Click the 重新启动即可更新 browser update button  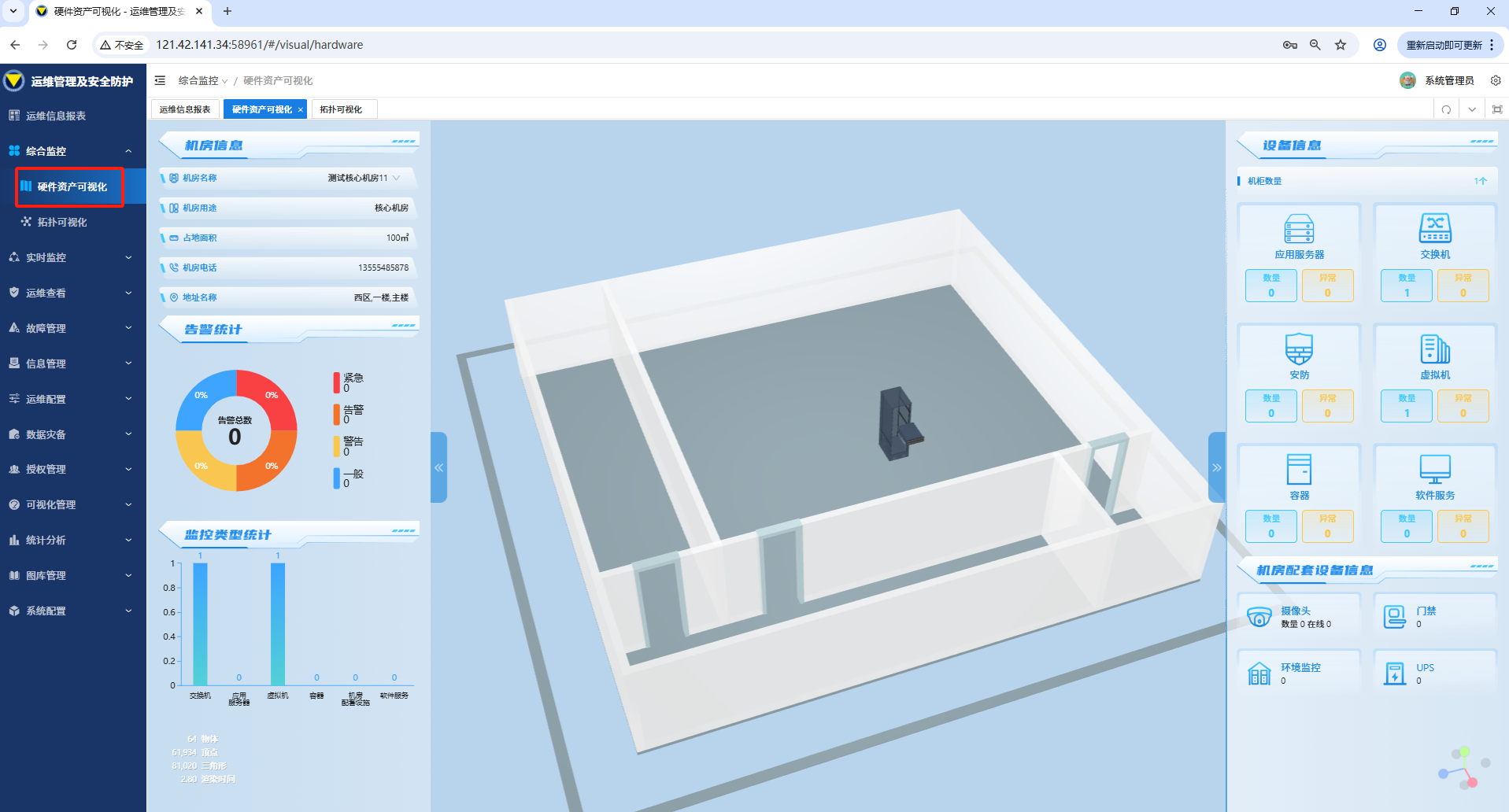tap(1444, 45)
